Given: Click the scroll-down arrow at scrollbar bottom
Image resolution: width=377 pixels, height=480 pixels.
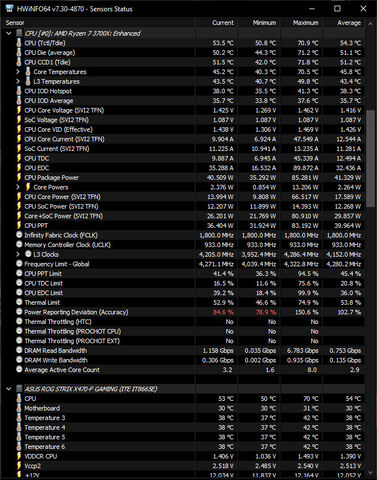Looking at the screenshot, I should (371, 473).
